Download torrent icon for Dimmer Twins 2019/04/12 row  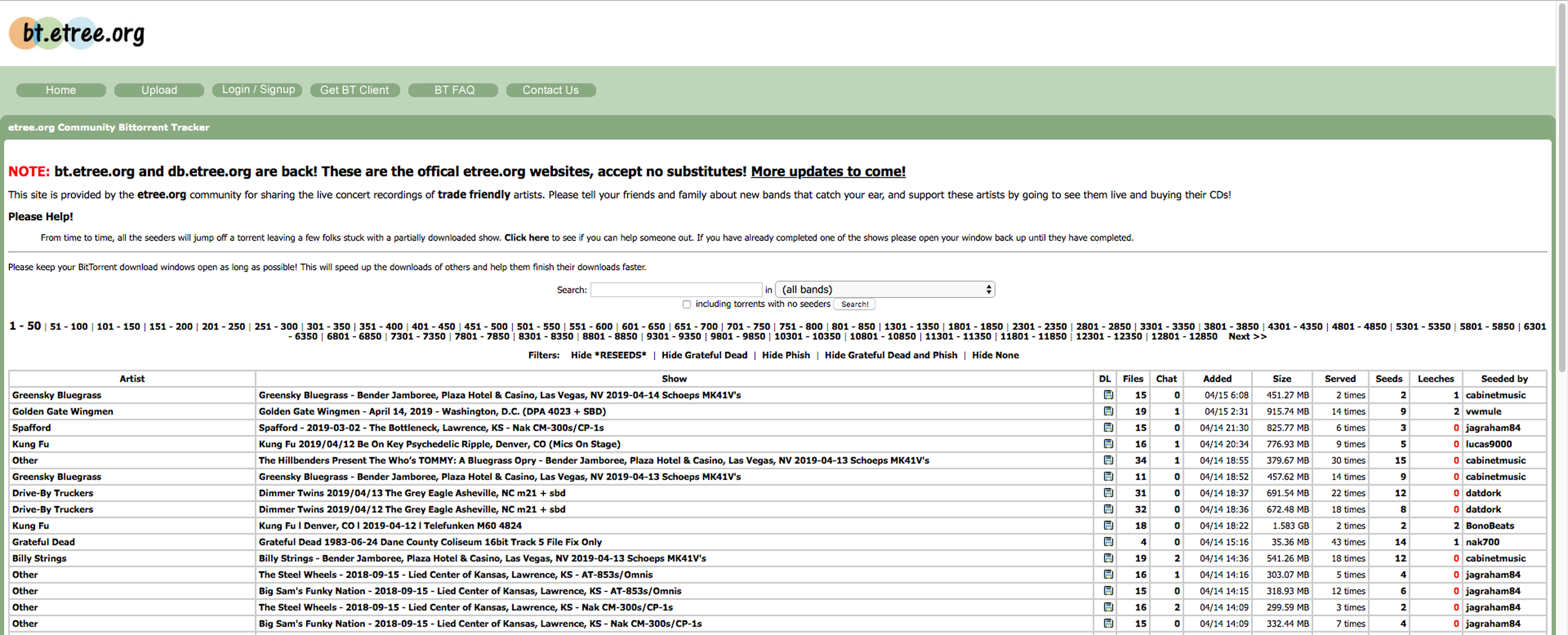click(1108, 509)
